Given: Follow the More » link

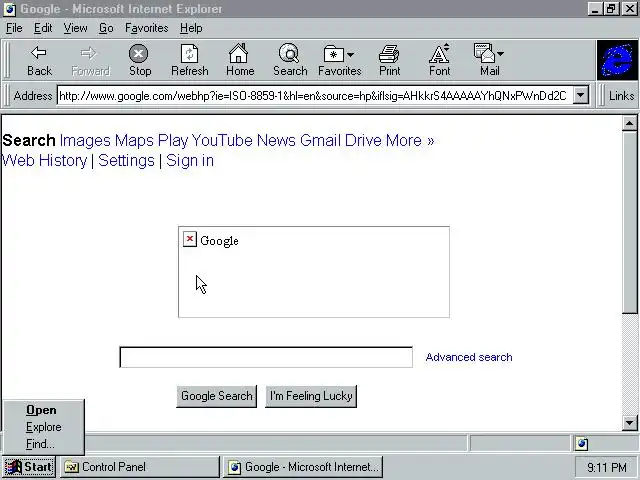Looking at the screenshot, I should 410,140.
